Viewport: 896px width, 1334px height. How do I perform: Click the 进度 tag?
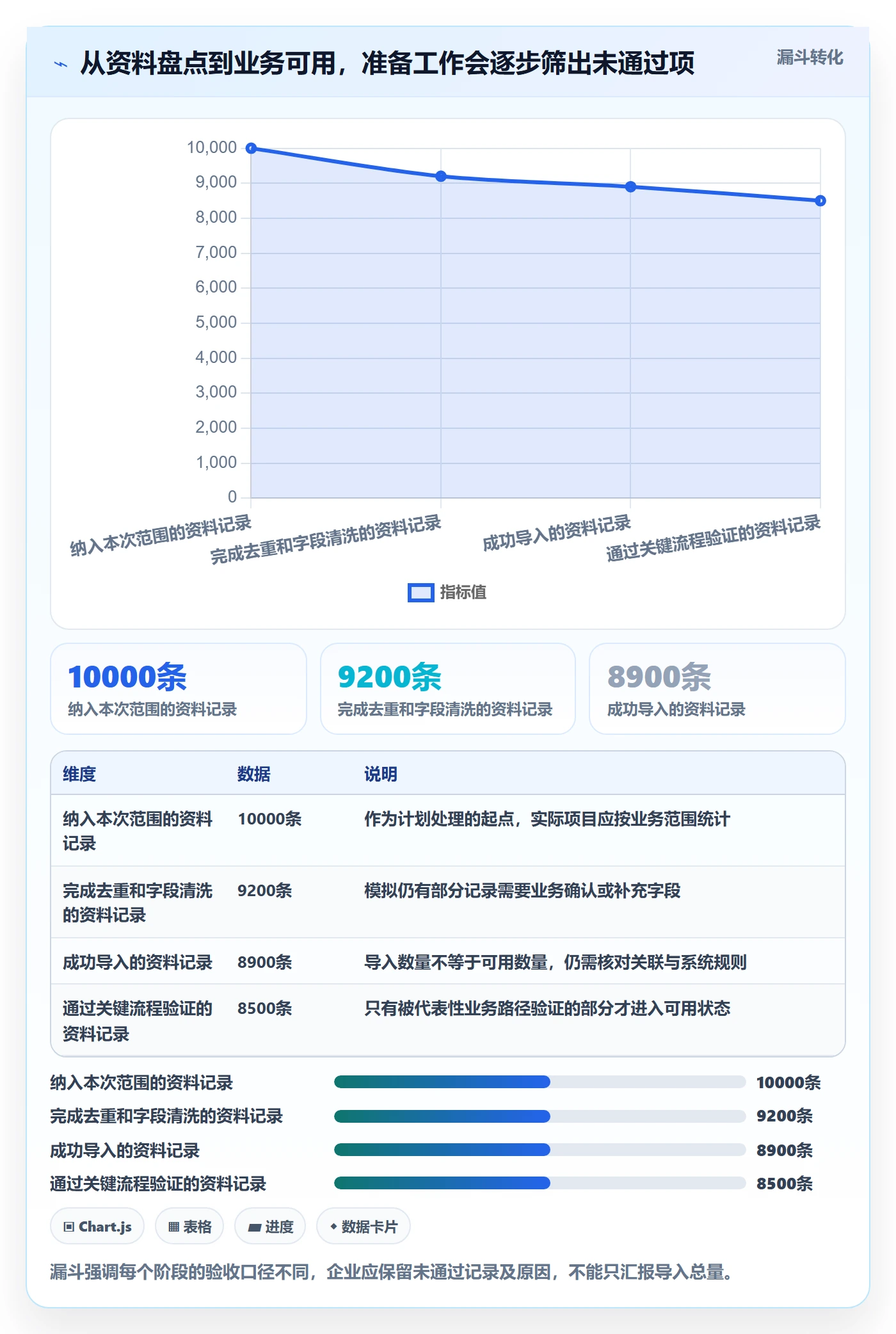pos(270,1226)
